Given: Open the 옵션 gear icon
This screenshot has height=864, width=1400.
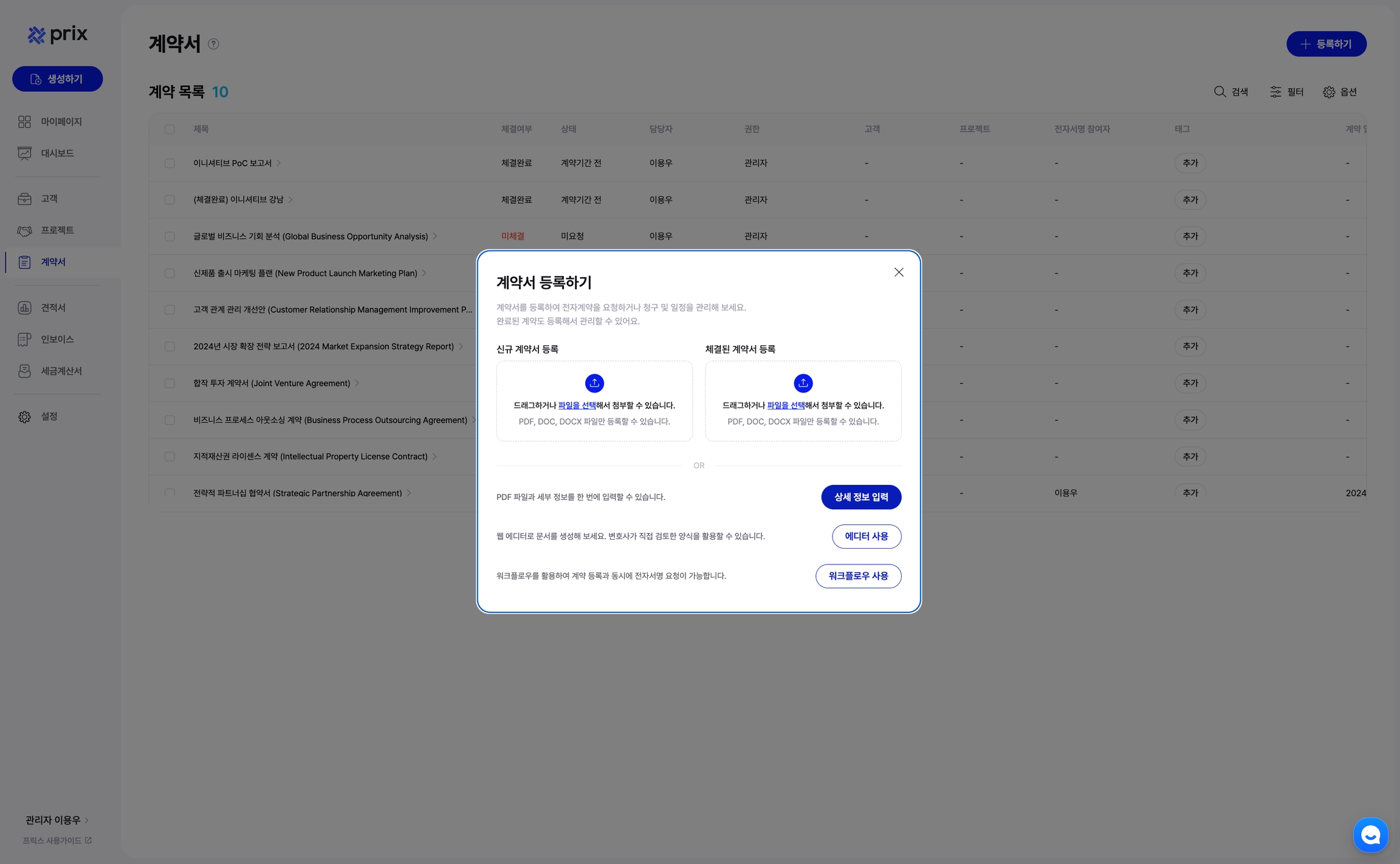Looking at the screenshot, I should pyautogui.click(x=1329, y=92).
